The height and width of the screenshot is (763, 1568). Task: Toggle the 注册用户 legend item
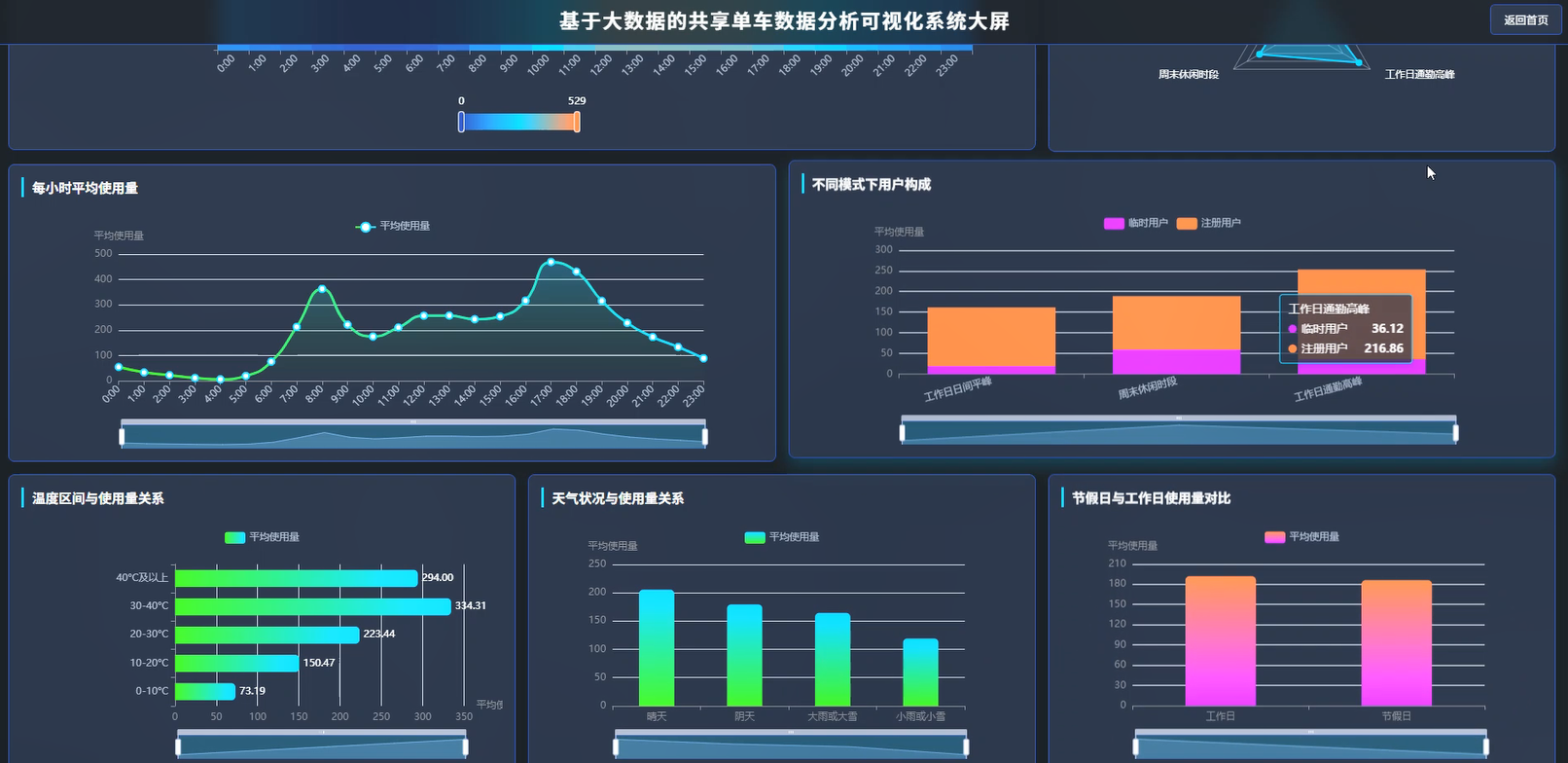1209,223
